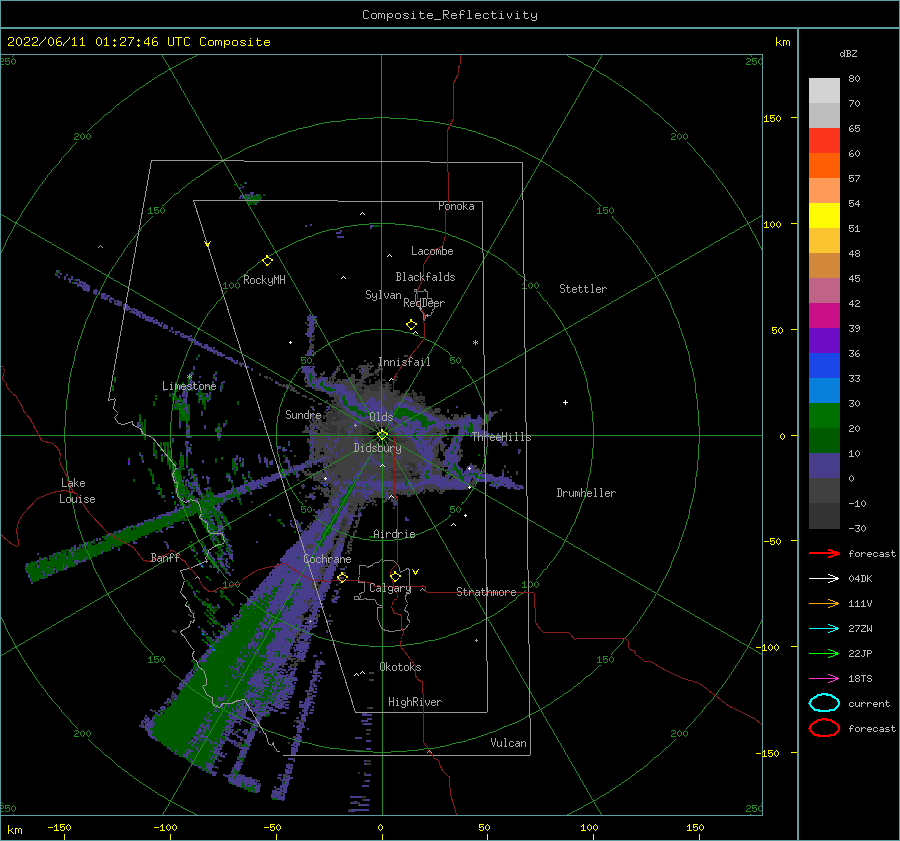Click the Airdrie town label
This screenshot has width=900, height=841.
coord(394,534)
